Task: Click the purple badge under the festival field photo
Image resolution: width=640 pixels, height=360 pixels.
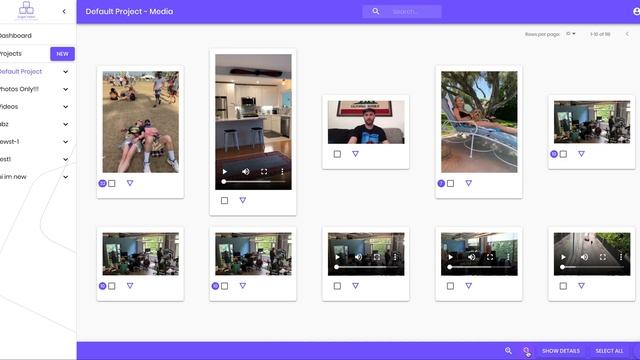Action: [102, 184]
